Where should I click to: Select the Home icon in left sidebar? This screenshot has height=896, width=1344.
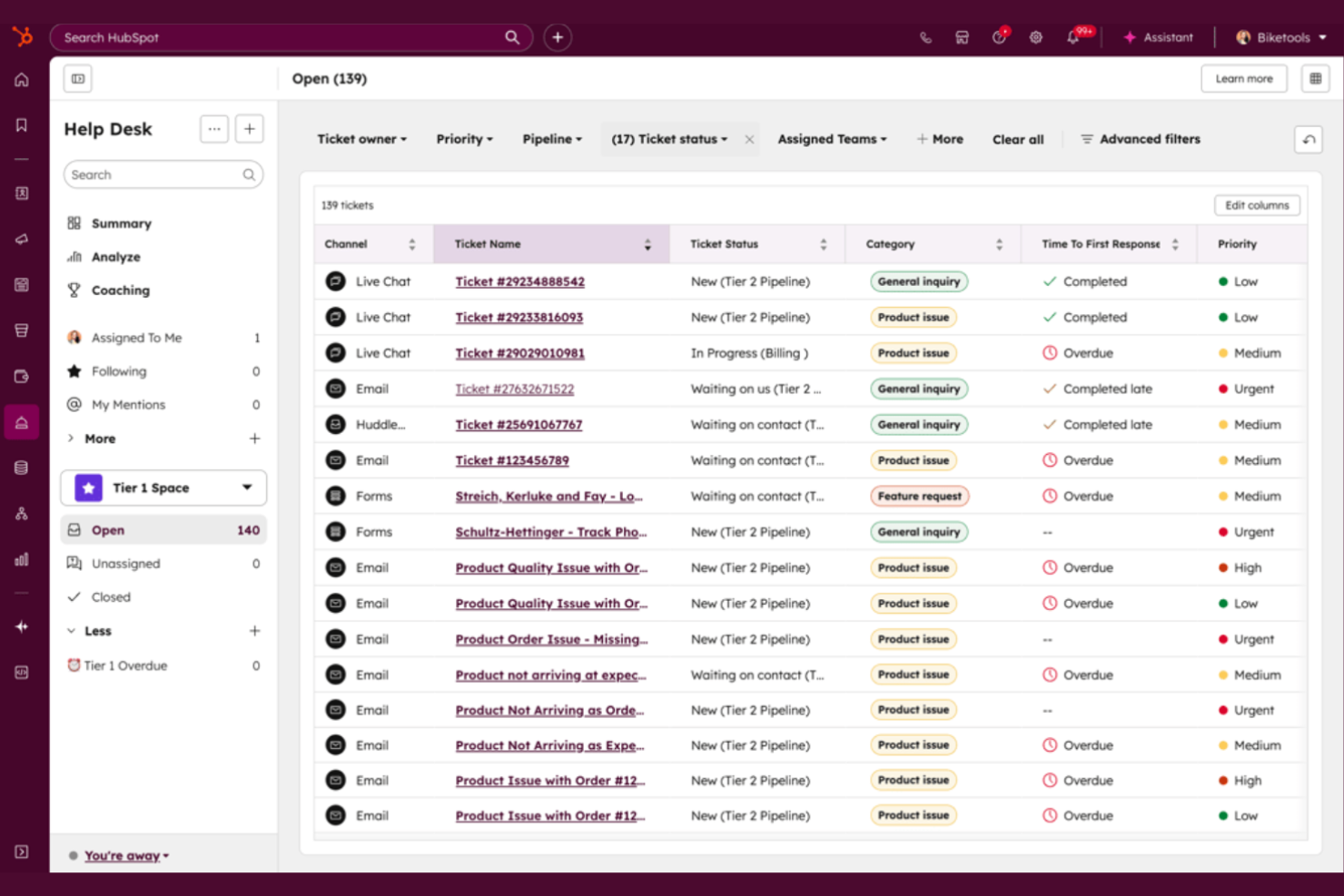(22, 79)
